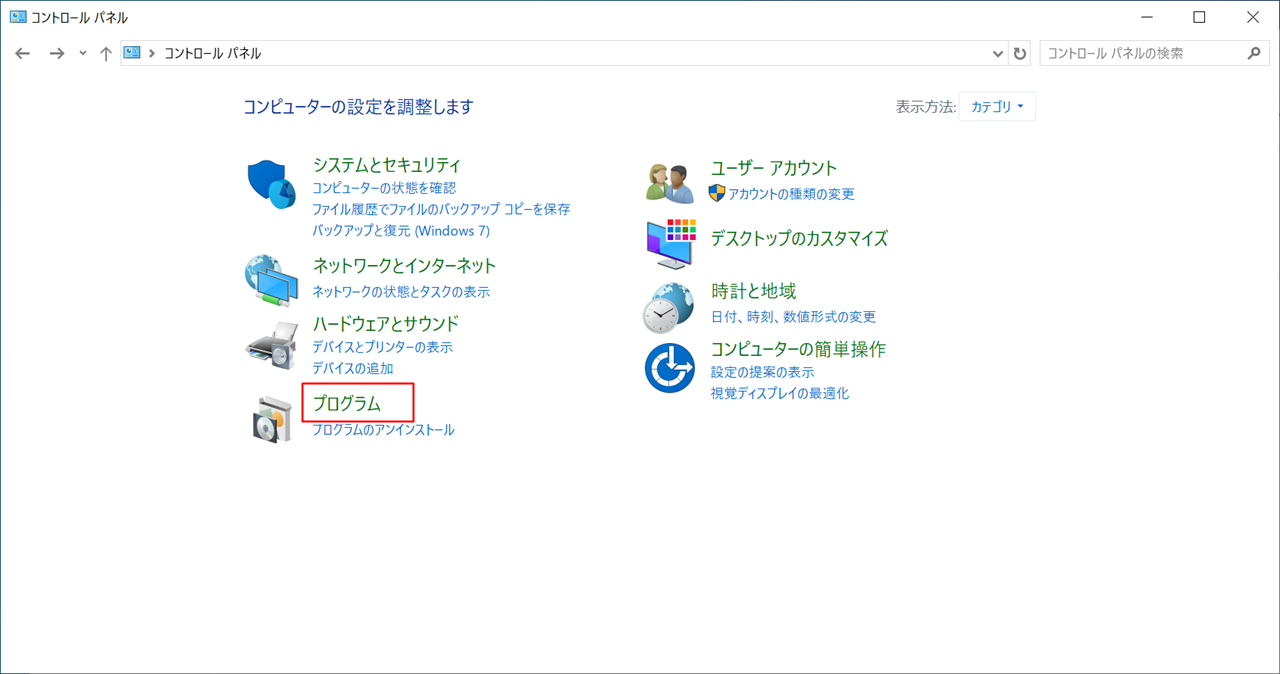Click the コントロール パネル search box

(1140, 54)
